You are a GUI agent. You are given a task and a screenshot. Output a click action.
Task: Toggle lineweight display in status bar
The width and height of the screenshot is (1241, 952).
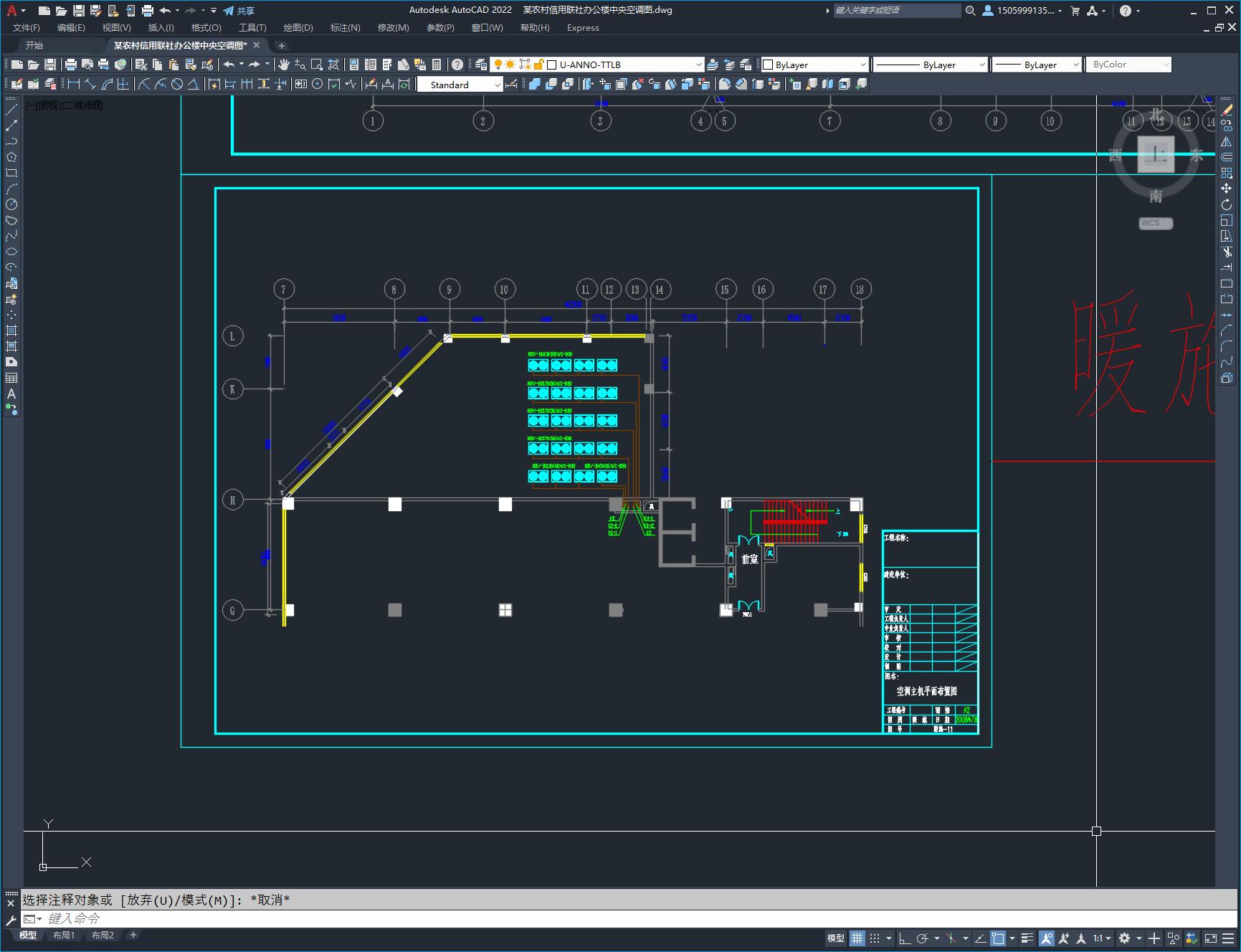click(x=1027, y=938)
